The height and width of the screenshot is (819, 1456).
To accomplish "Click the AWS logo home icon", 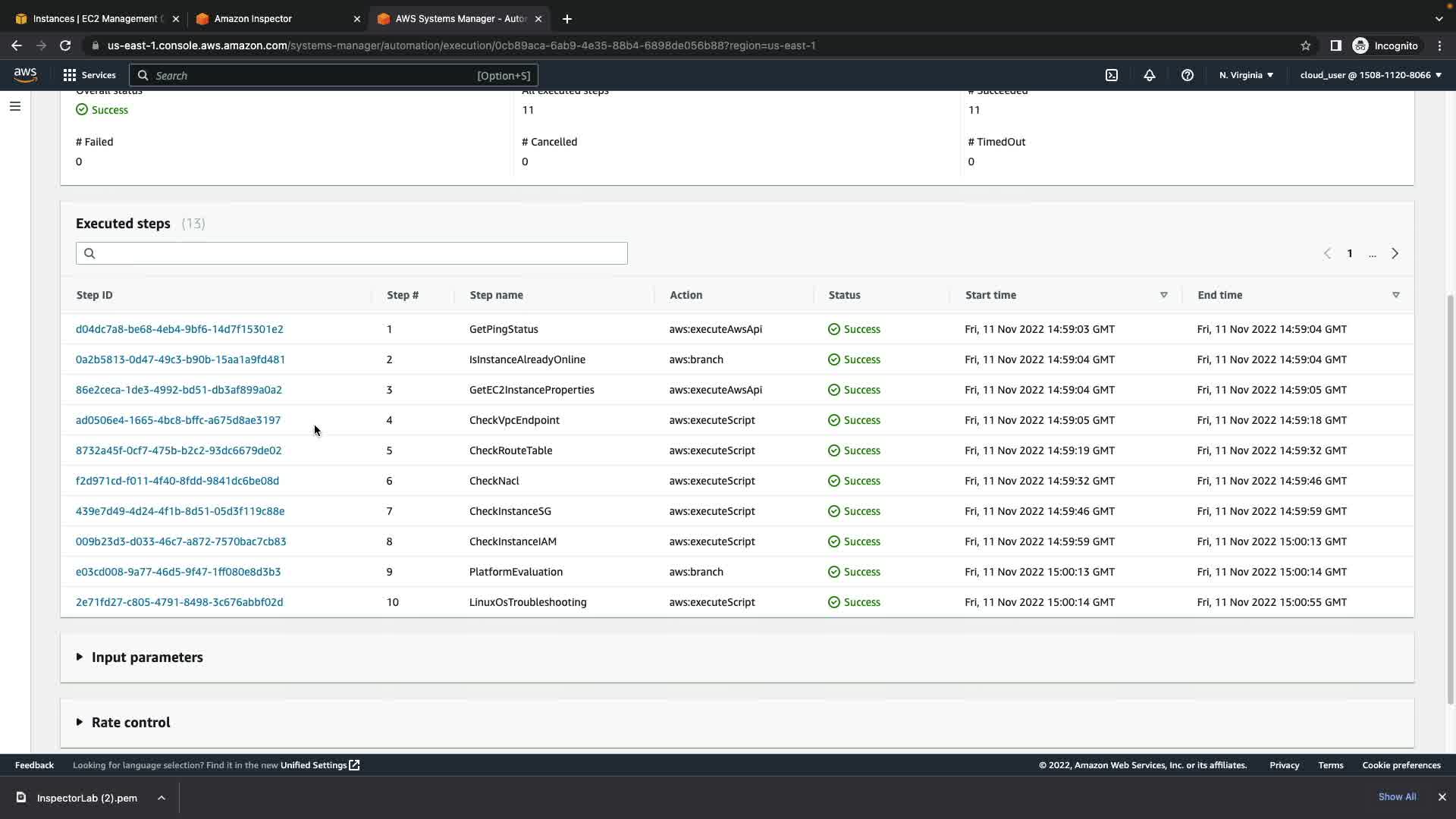I will pos(25,74).
